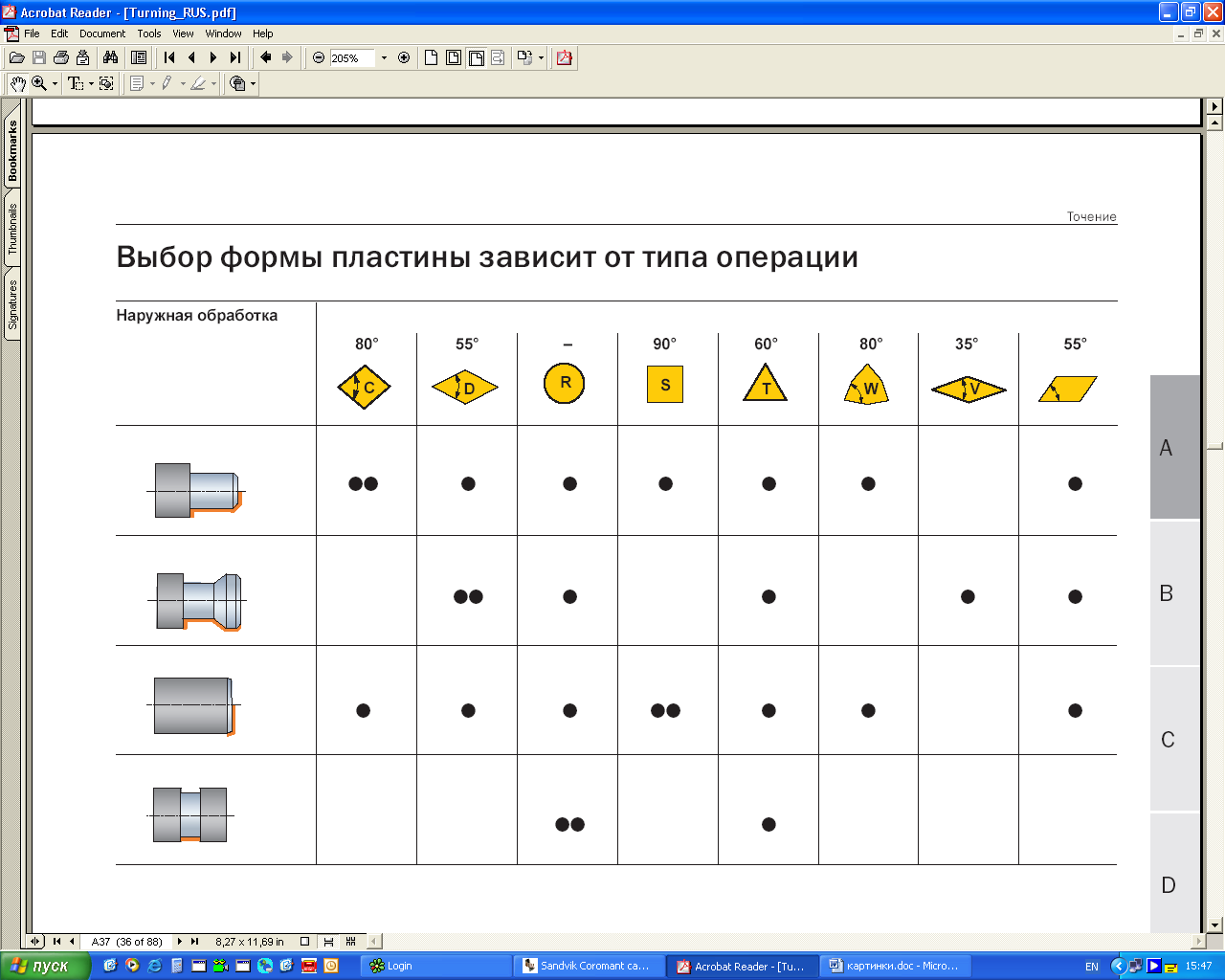
Task: Click the Russian Start button
Action: coord(45,966)
